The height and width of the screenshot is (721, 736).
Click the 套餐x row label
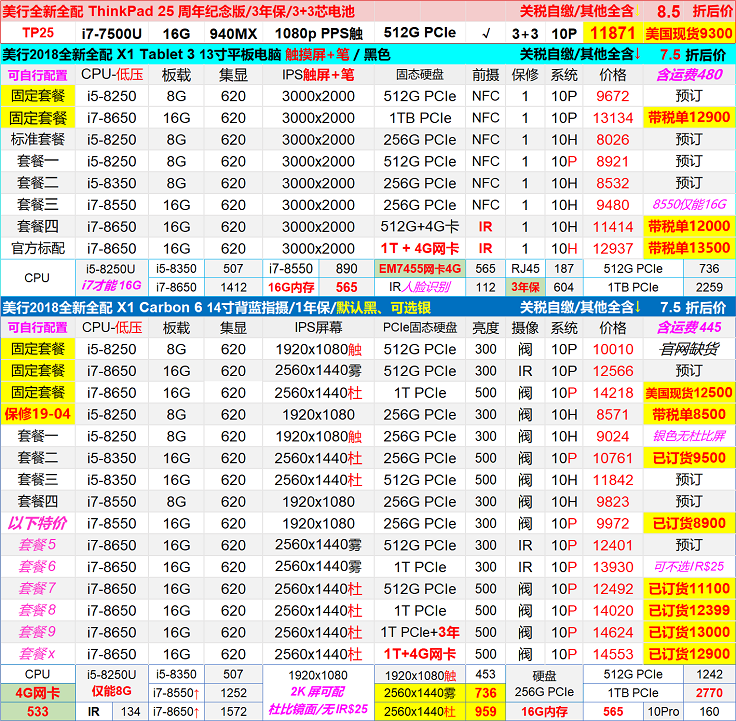(38, 654)
